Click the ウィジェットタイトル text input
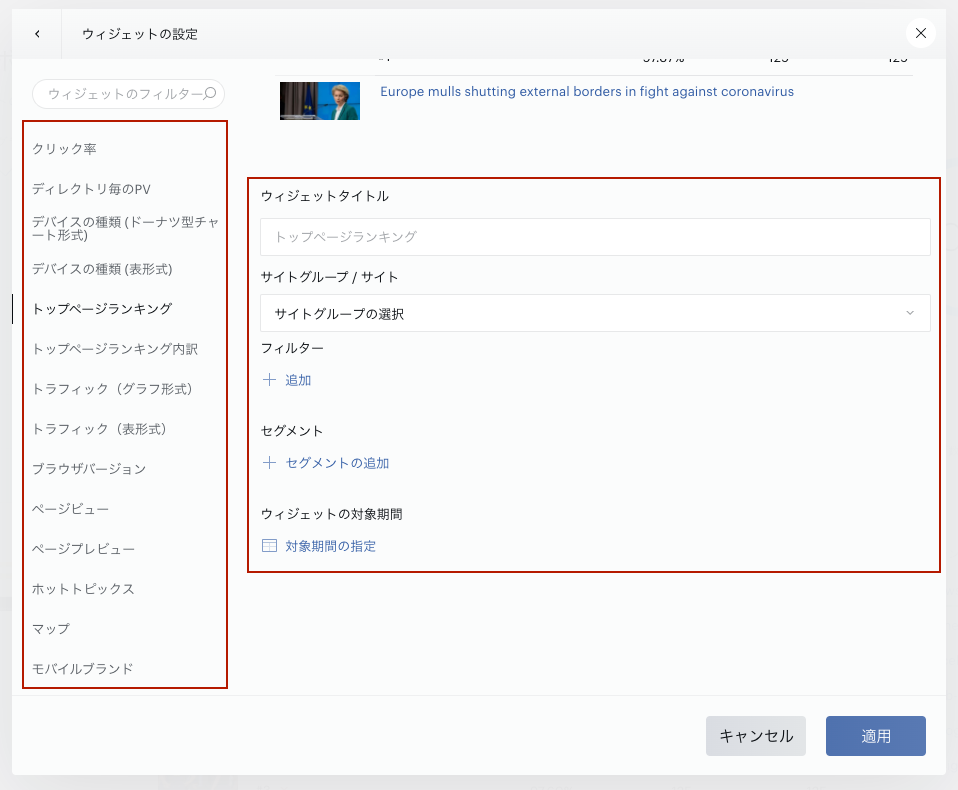Image resolution: width=958 pixels, height=790 pixels. (595, 237)
